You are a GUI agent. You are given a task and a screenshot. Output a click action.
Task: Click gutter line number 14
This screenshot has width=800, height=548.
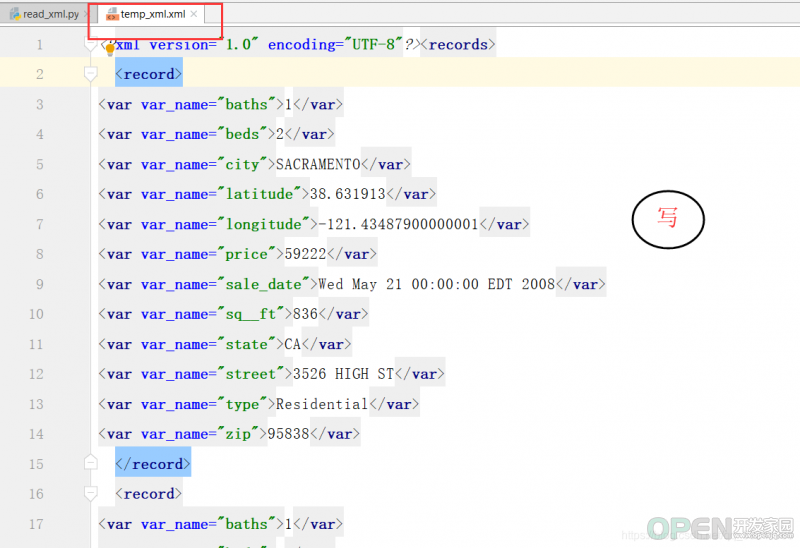tap(36, 434)
